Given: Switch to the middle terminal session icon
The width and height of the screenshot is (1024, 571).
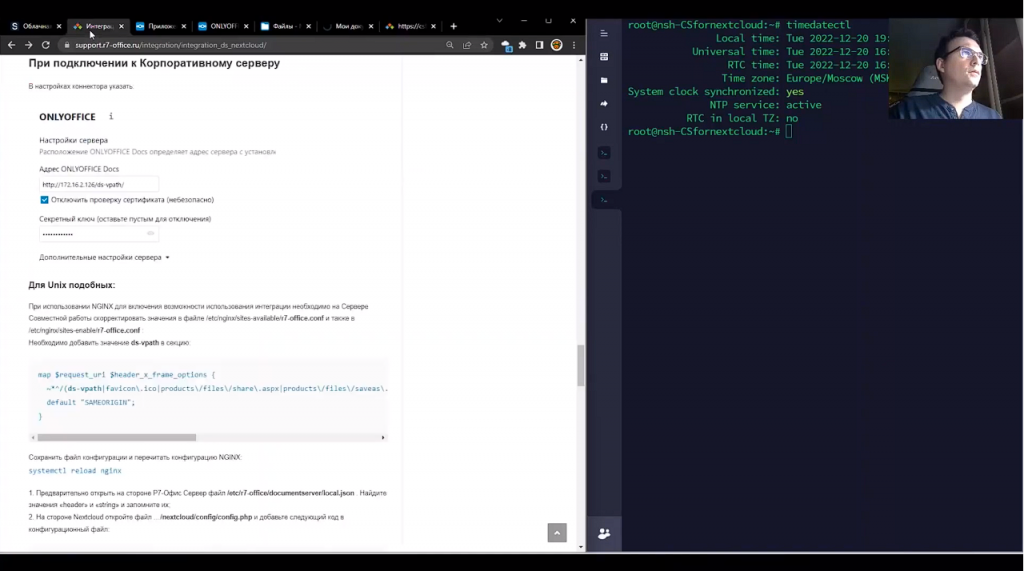Looking at the screenshot, I should 604,176.
